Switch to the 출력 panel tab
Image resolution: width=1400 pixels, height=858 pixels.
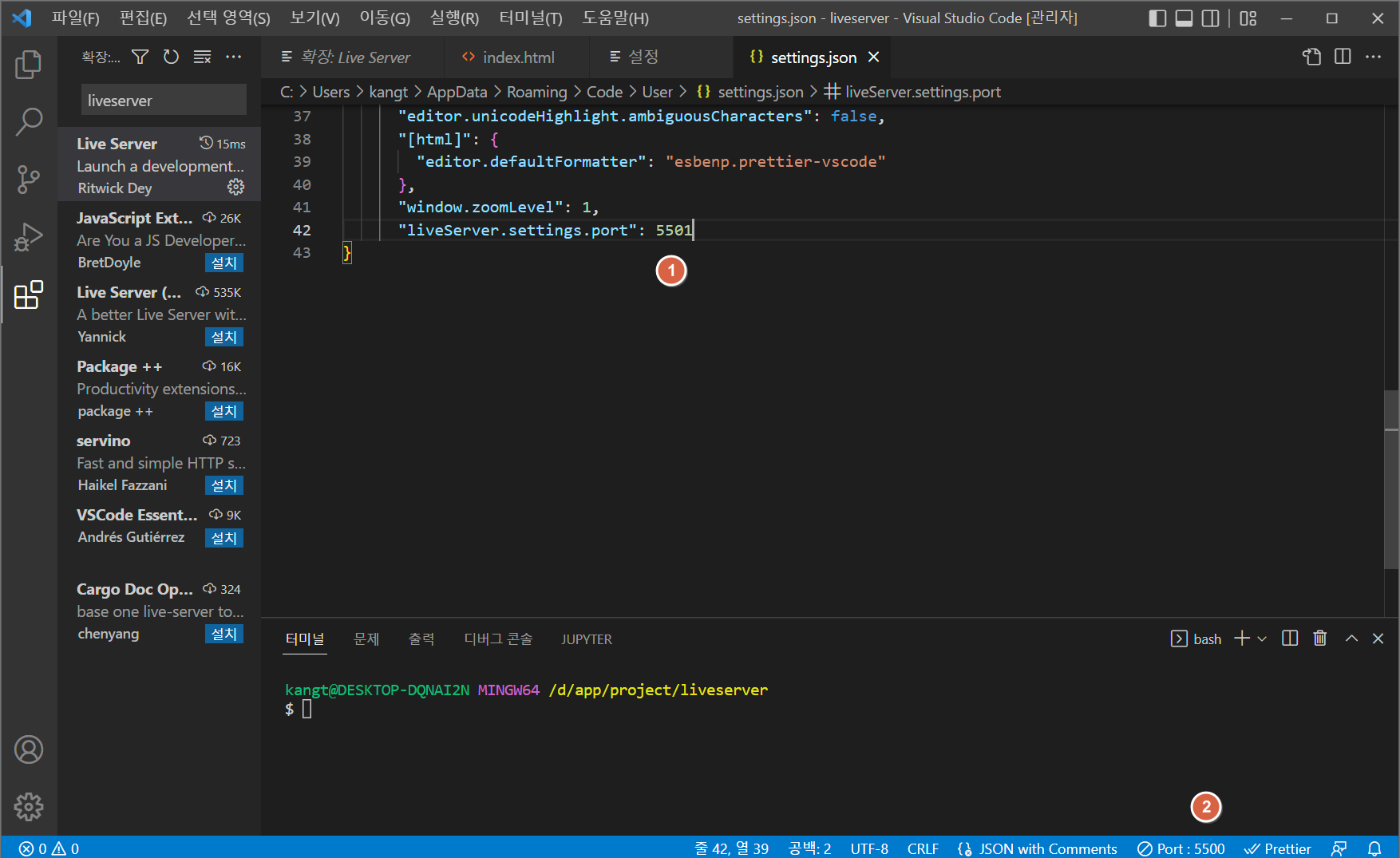click(421, 639)
